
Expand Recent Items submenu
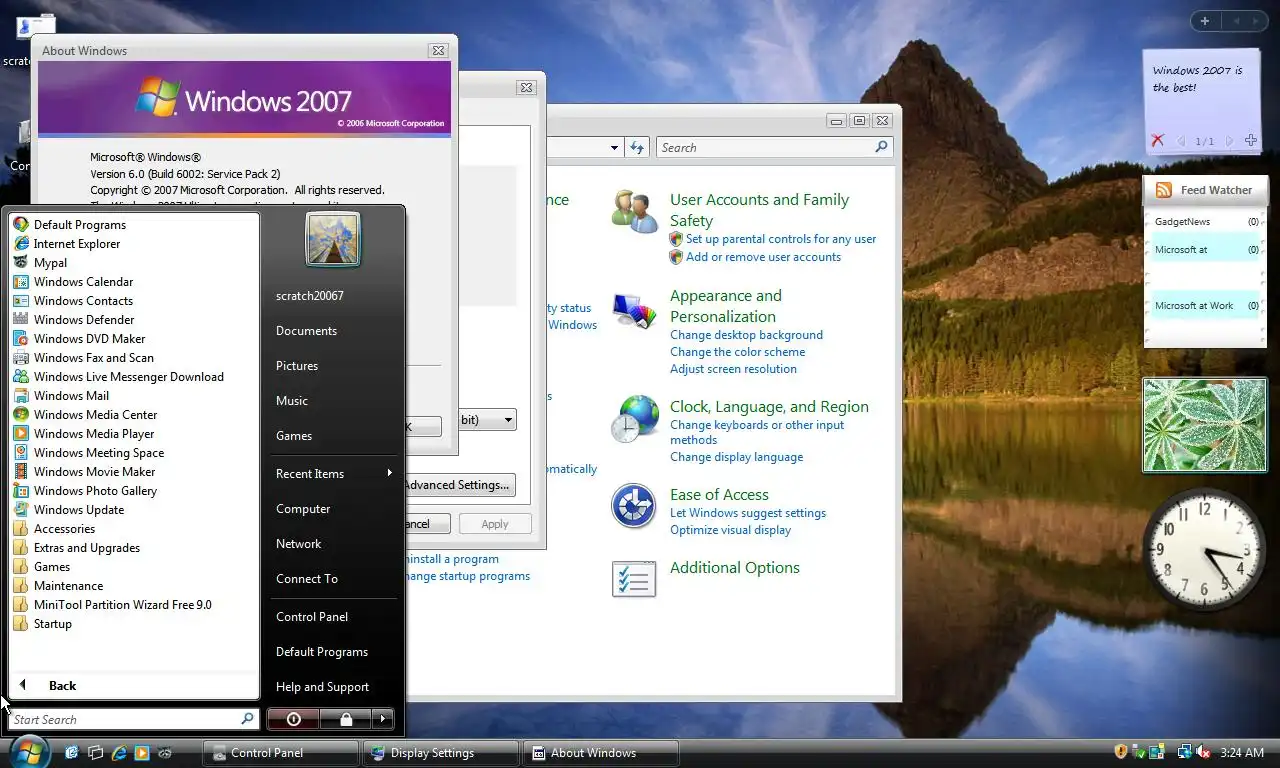[x=333, y=474]
